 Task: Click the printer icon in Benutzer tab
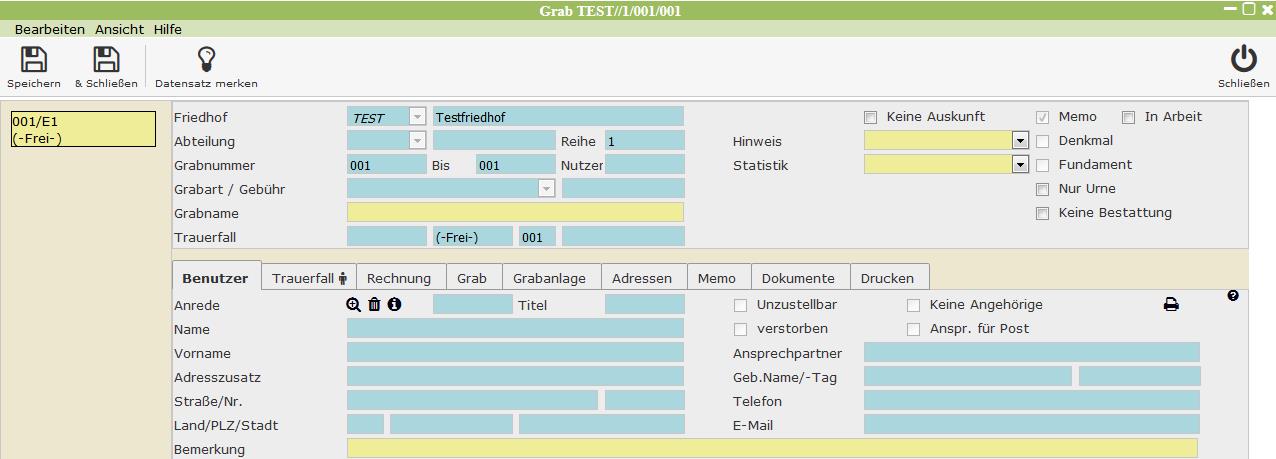pyautogui.click(x=1171, y=305)
